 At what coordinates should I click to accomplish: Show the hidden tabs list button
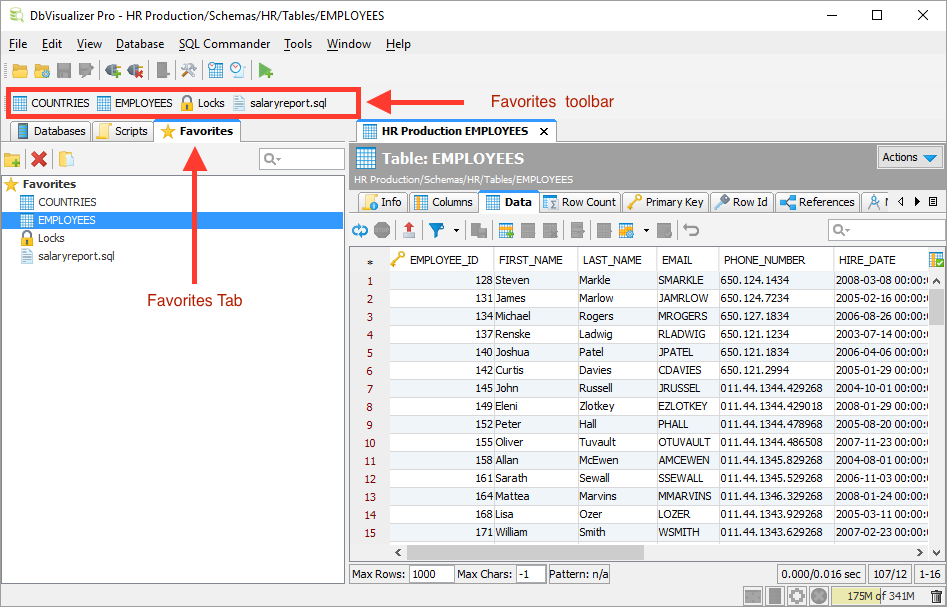click(x=933, y=202)
